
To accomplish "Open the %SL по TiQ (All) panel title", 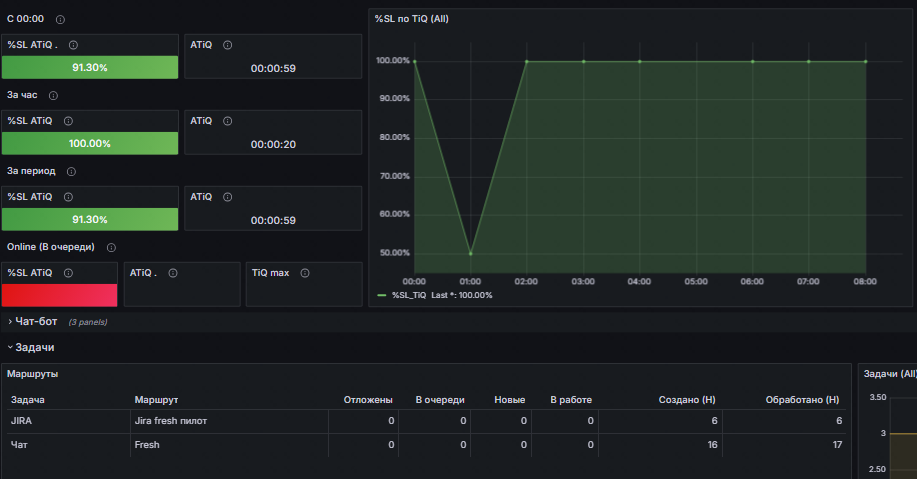I will click(x=412, y=19).
